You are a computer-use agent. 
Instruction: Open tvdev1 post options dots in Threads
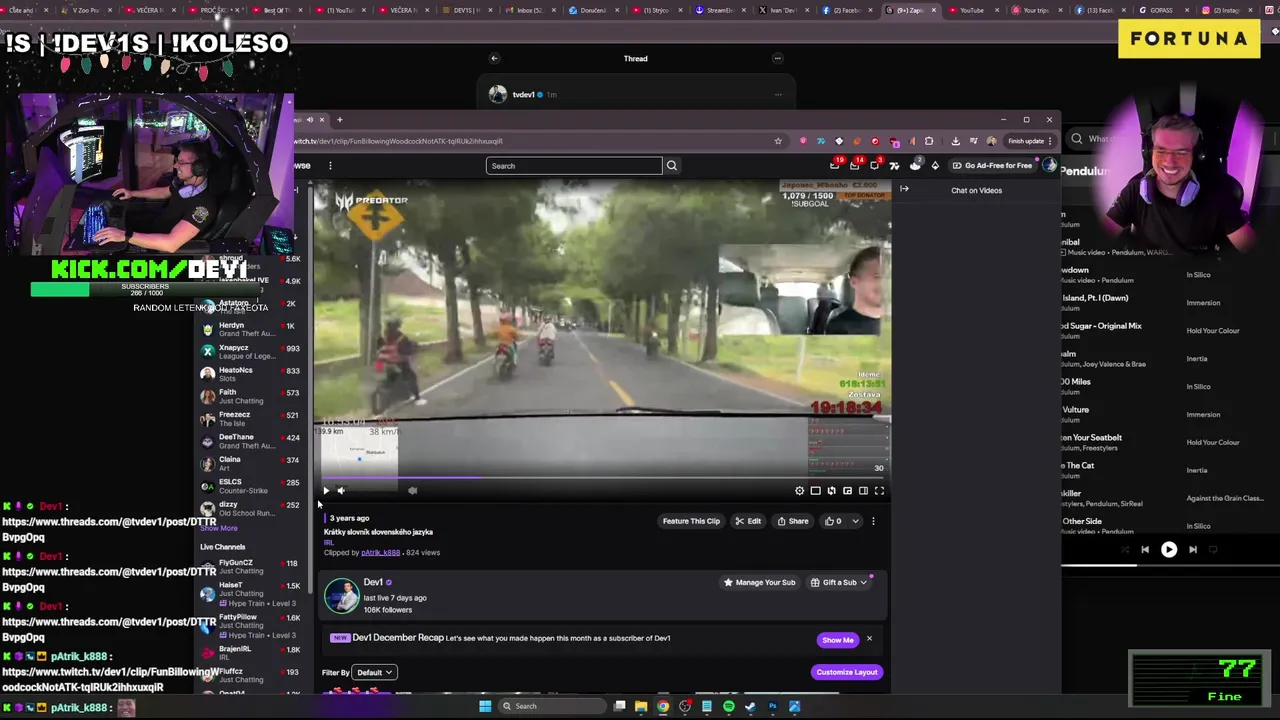coord(778,94)
